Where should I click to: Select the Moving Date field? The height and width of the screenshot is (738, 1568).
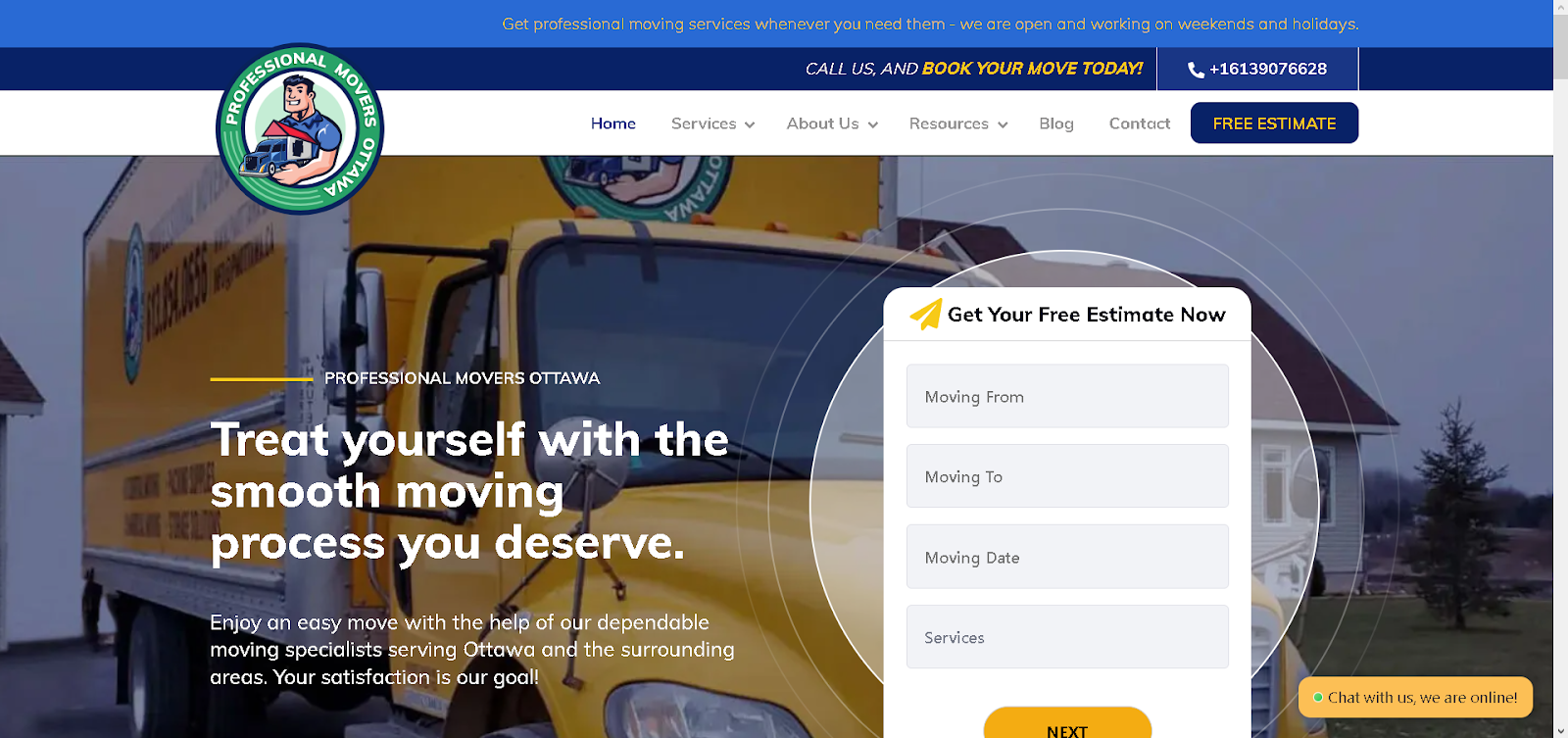(1067, 557)
